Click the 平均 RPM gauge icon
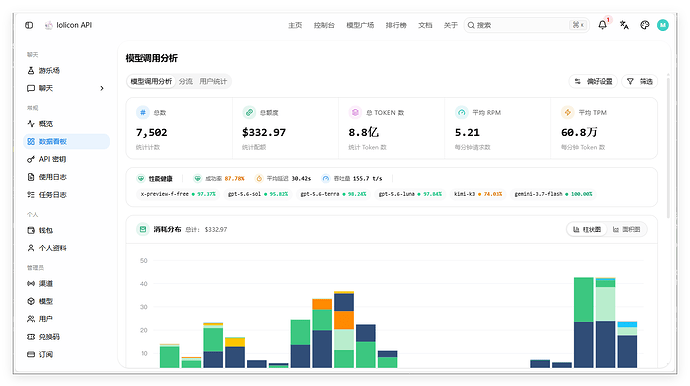The image size is (690, 386). pos(461,113)
